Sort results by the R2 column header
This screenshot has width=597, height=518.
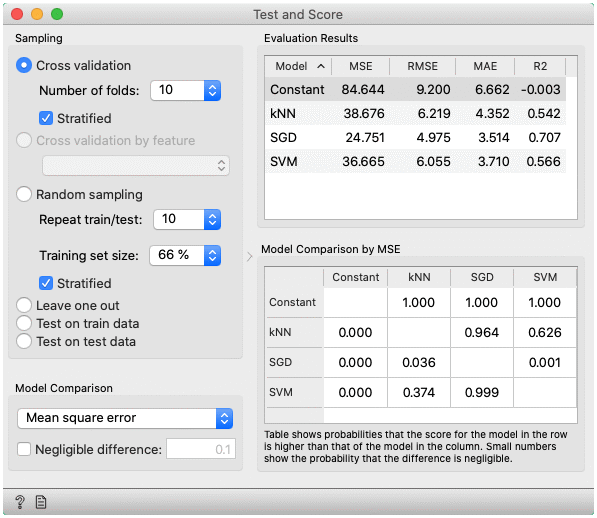[540, 66]
